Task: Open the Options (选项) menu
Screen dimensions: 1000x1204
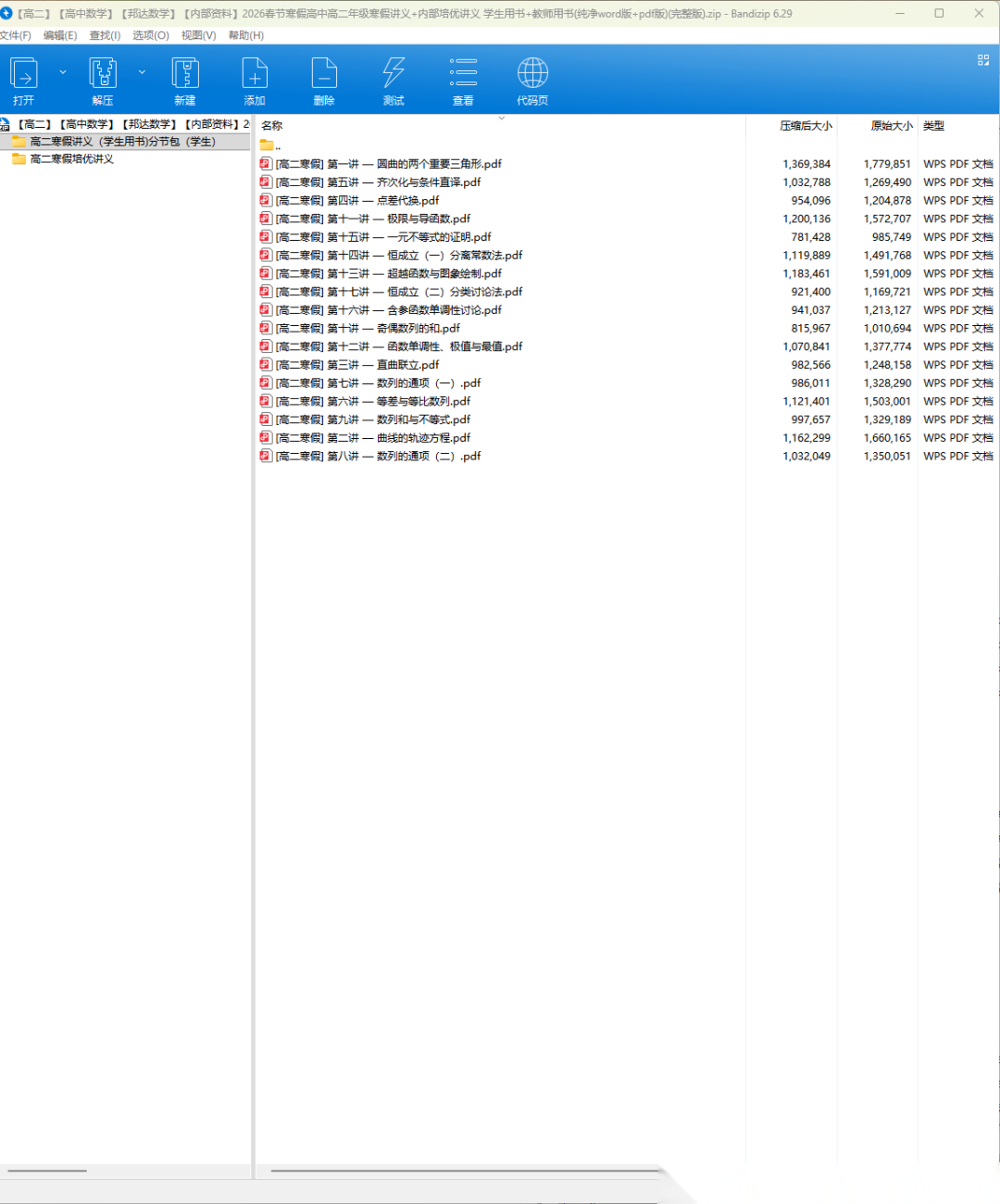Action: 150,35
